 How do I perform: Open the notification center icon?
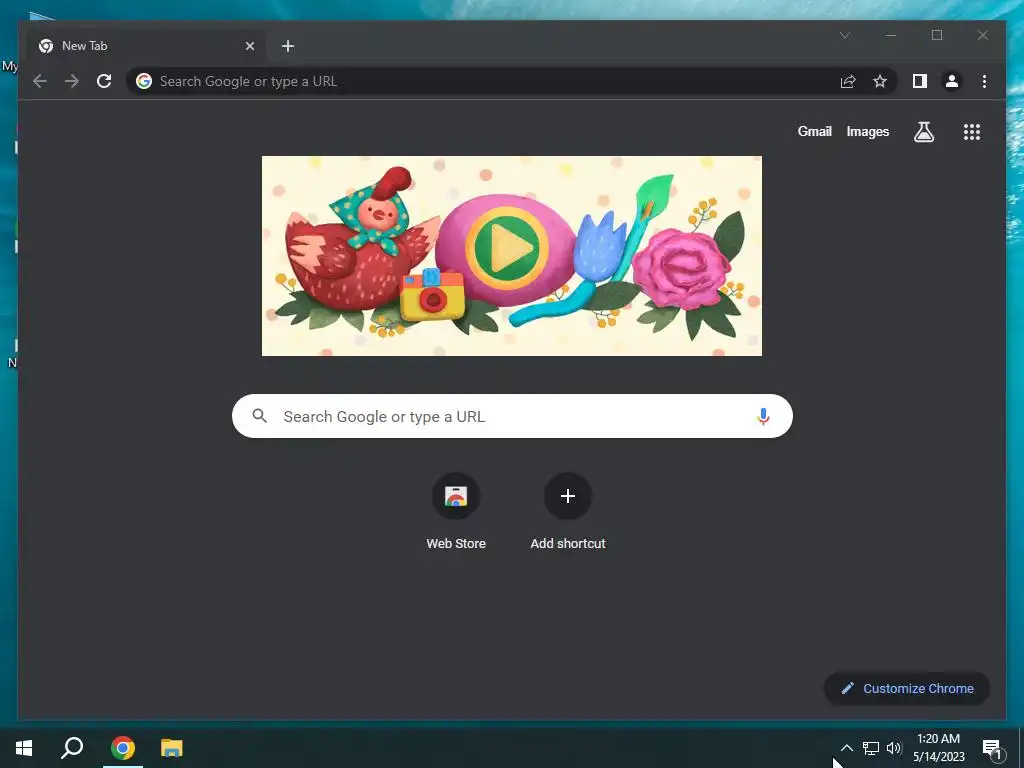991,748
